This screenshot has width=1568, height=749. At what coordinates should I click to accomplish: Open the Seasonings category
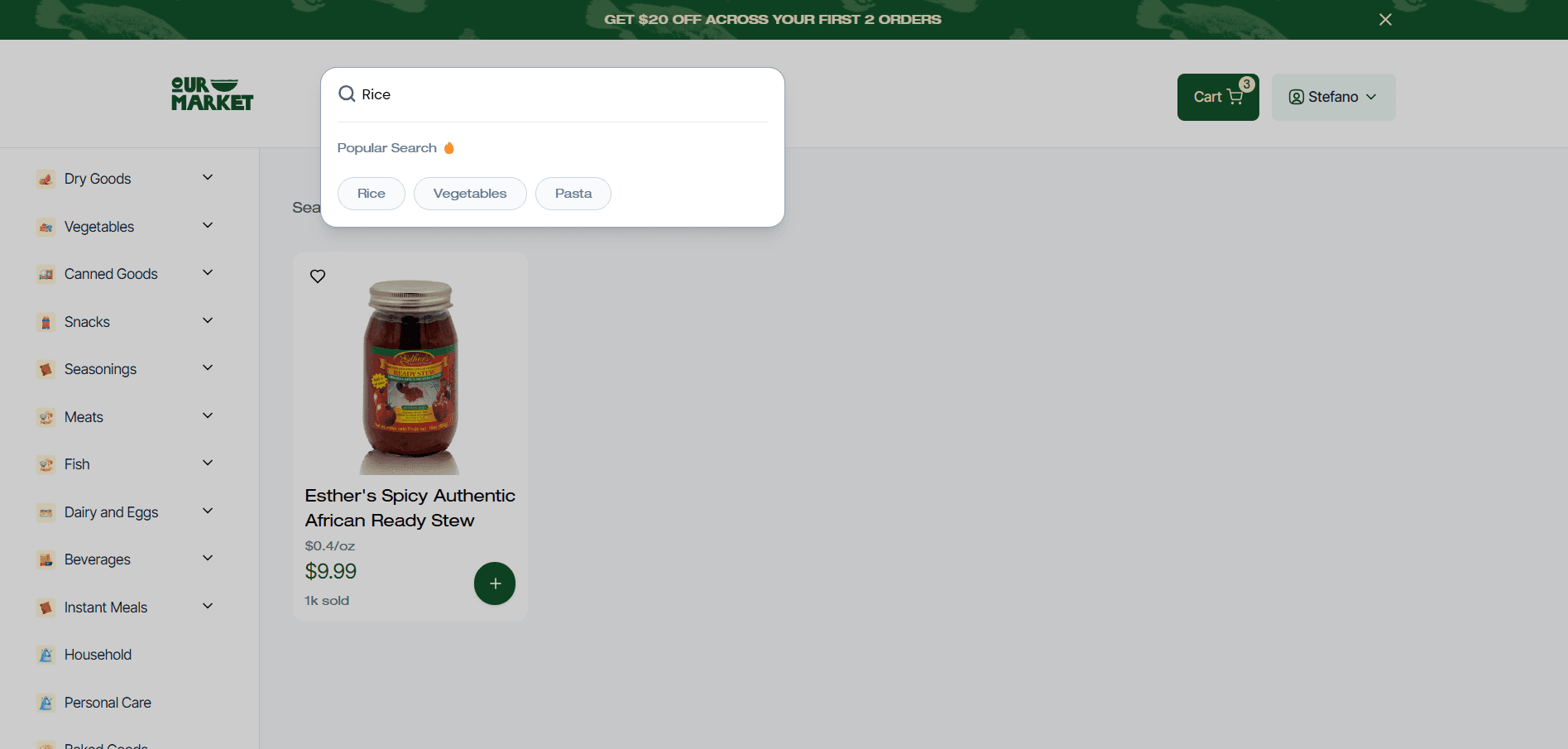[x=100, y=369]
